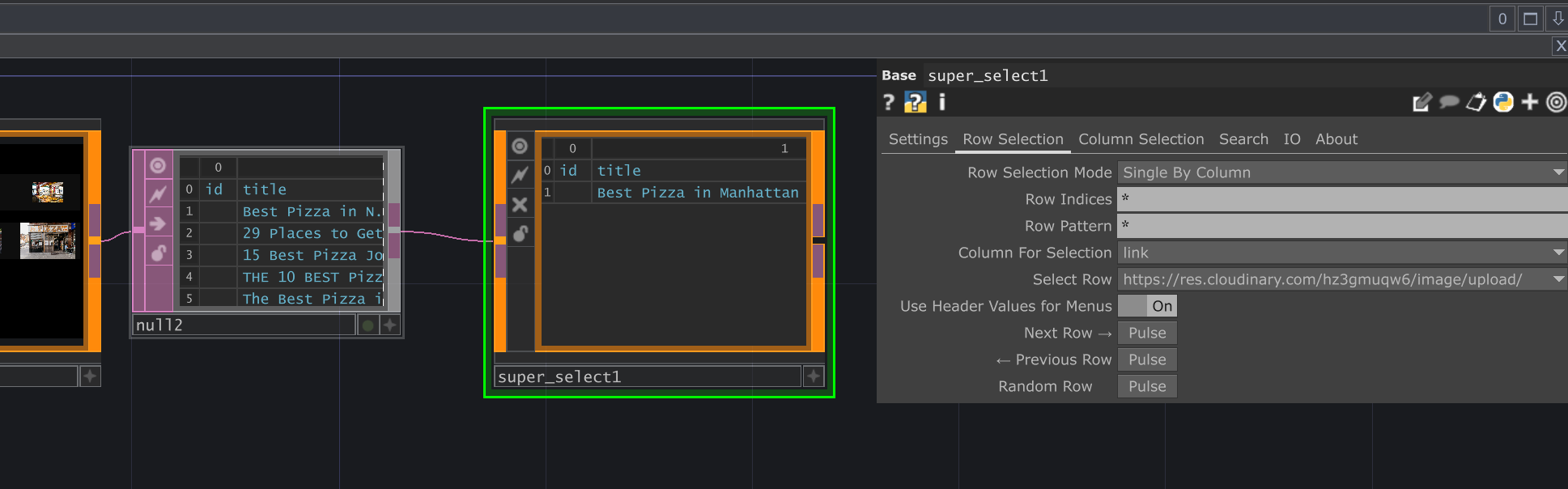Click the 'Best Pizza in Manhattan' cell
The image size is (1568, 489).
click(x=698, y=193)
